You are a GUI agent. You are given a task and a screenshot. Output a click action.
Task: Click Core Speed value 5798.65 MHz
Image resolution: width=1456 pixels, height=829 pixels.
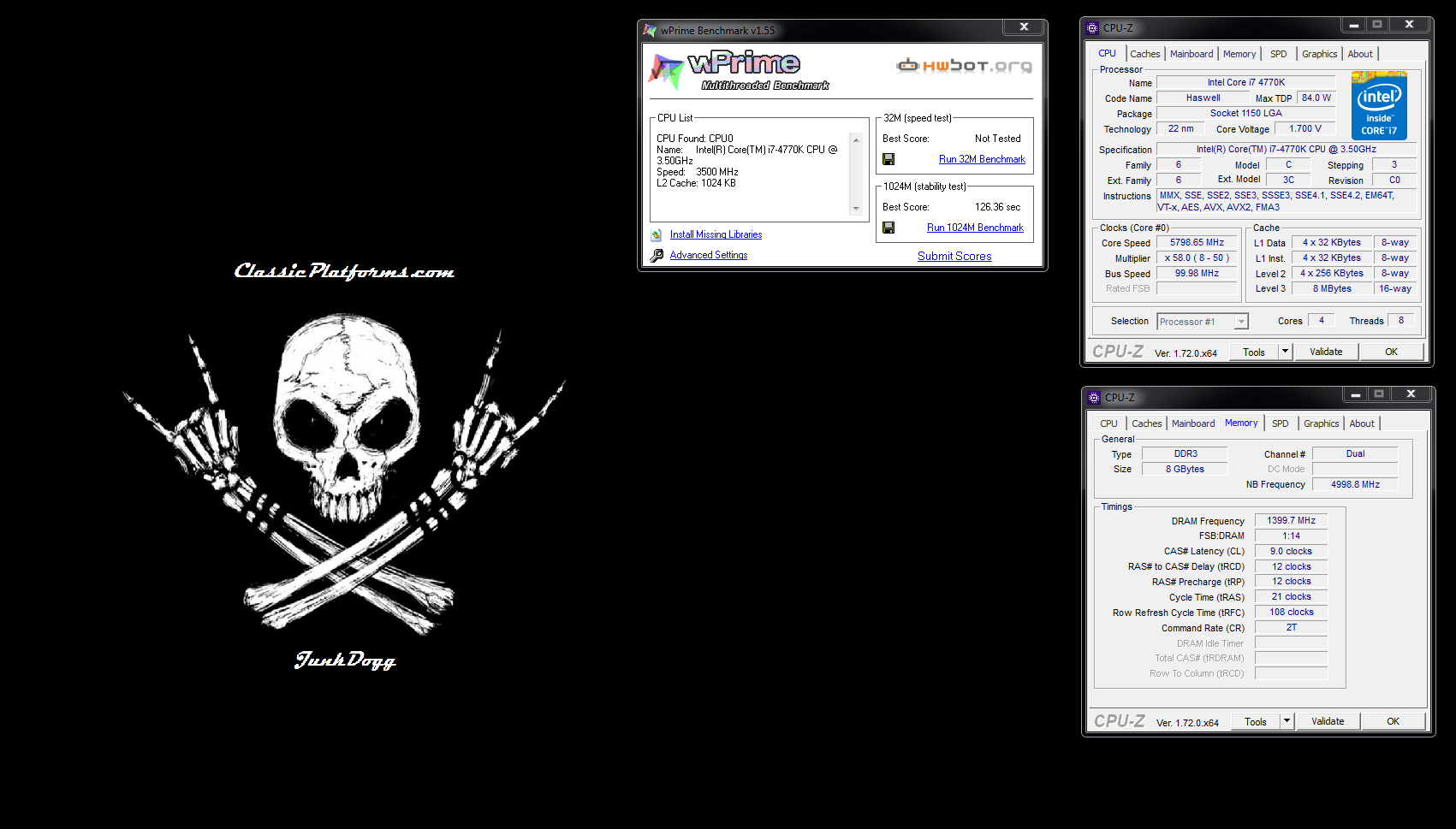[1197, 243]
